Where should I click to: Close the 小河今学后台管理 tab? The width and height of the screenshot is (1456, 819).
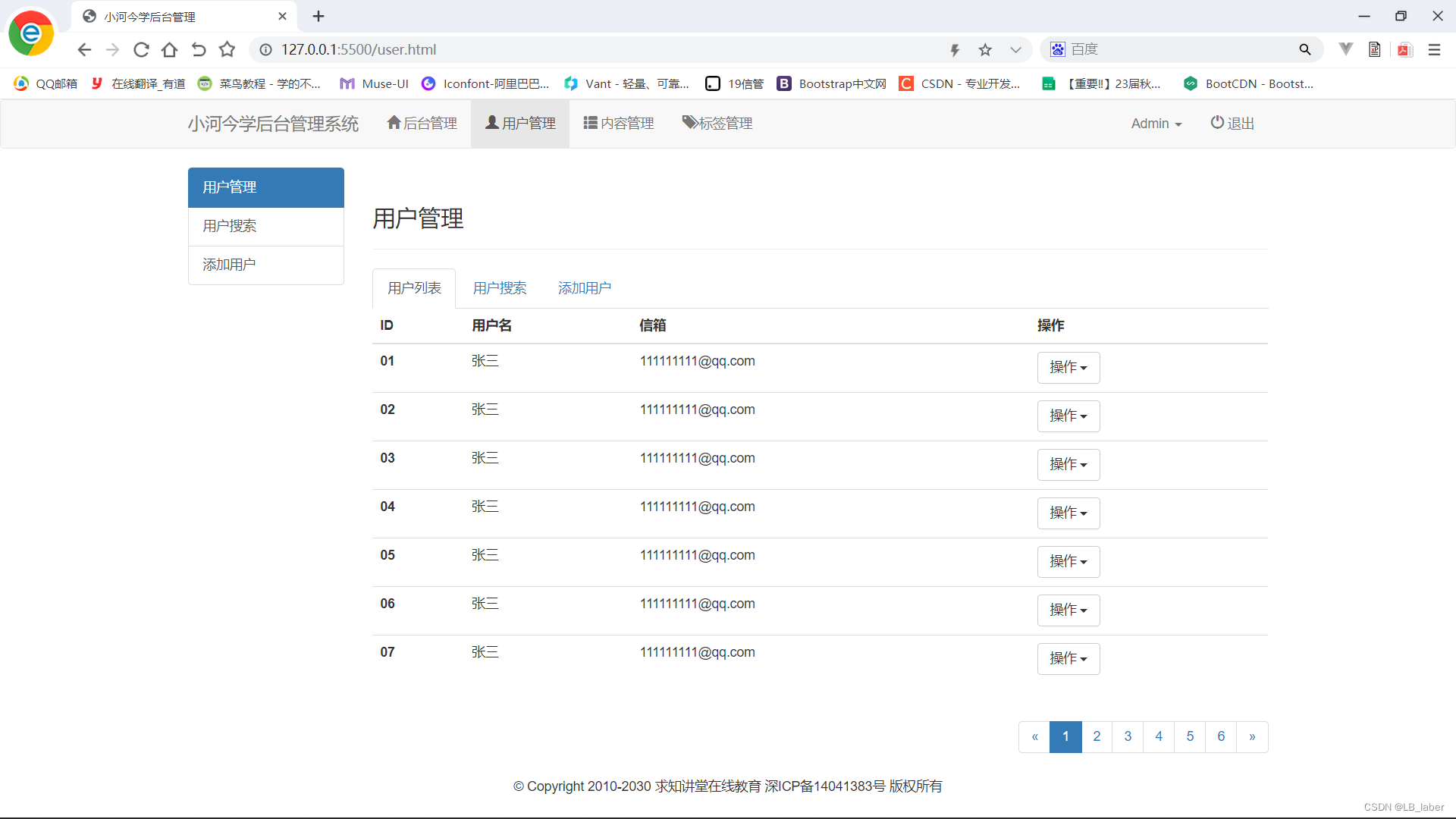coord(282,16)
